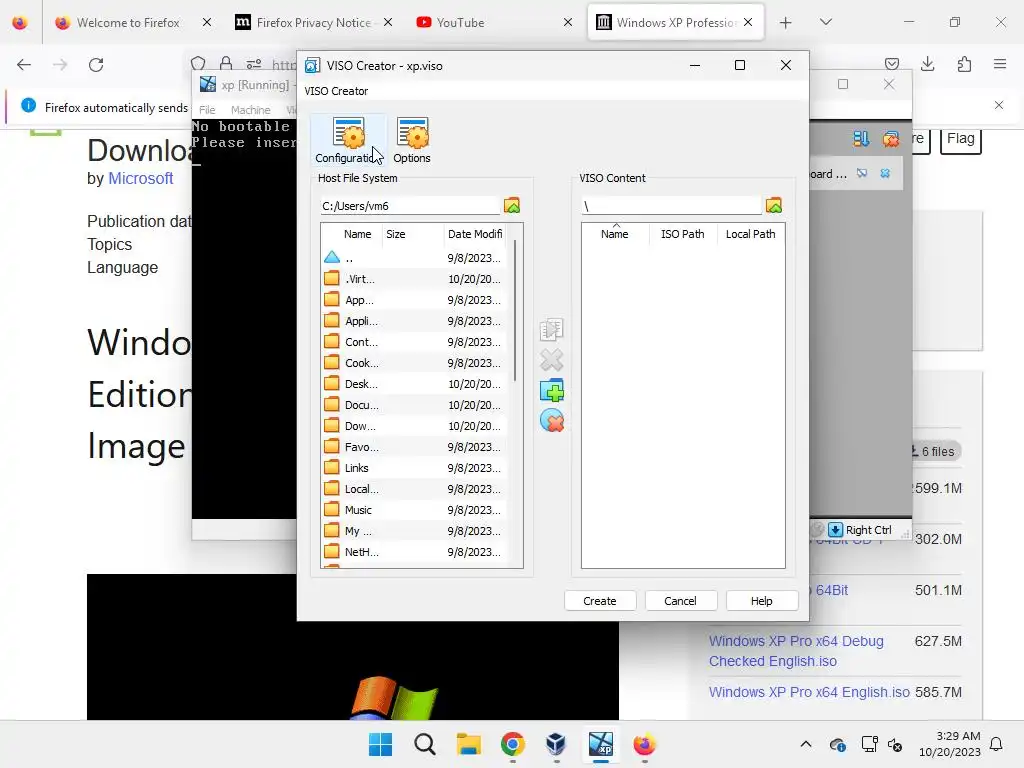Add selected items to VISO icon
The width and height of the screenshot is (1024, 768).
[x=551, y=330]
